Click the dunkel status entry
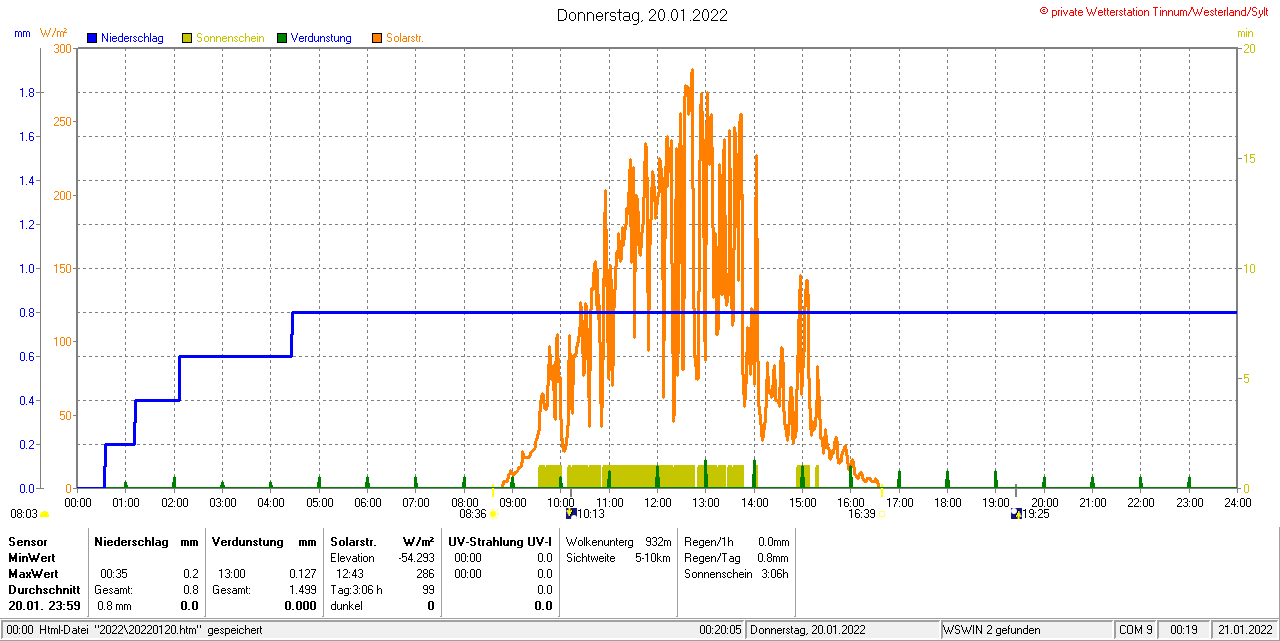1280x641 pixels. (x=346, y=606)
